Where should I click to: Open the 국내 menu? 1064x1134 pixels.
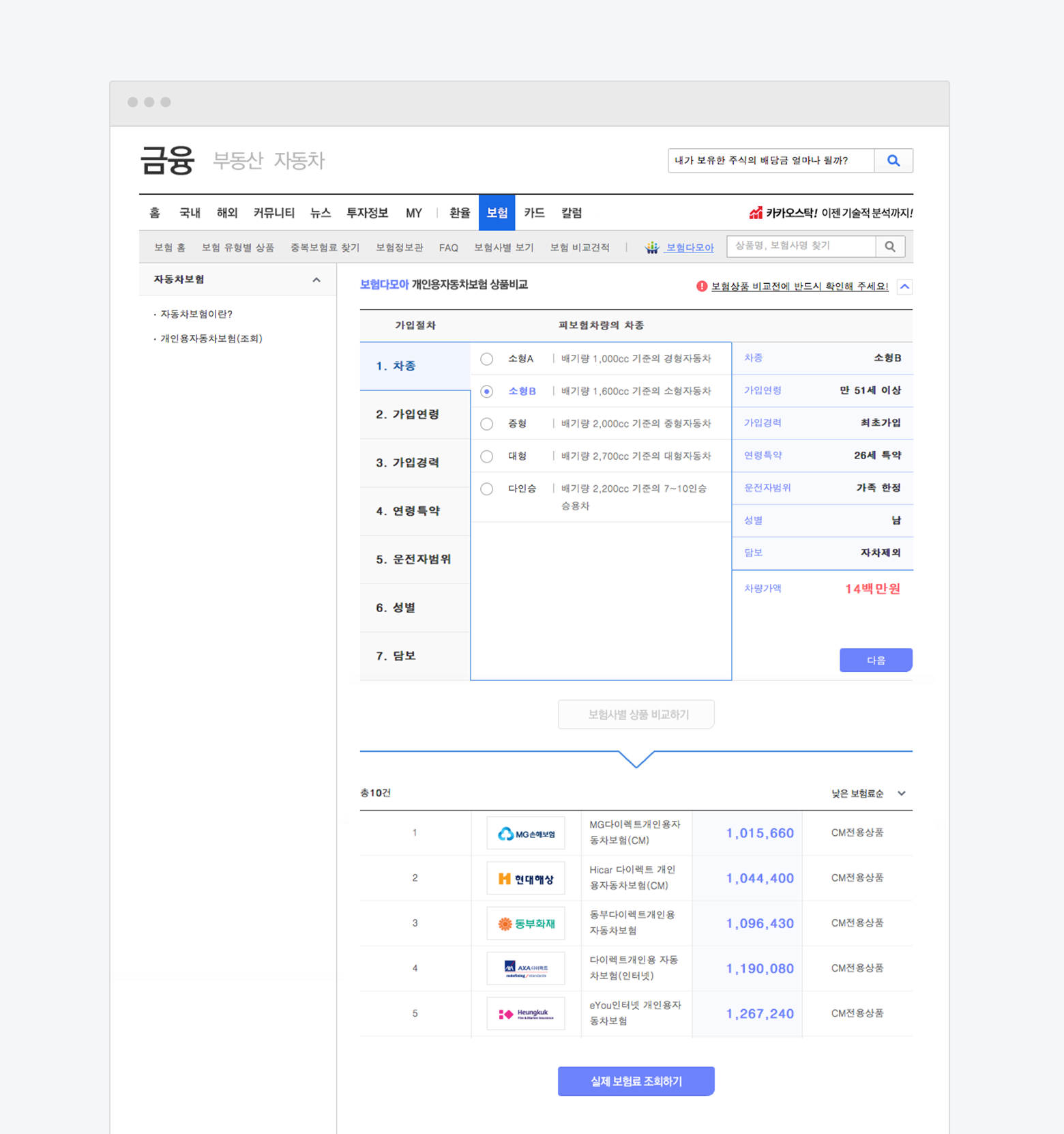(190, 213)
